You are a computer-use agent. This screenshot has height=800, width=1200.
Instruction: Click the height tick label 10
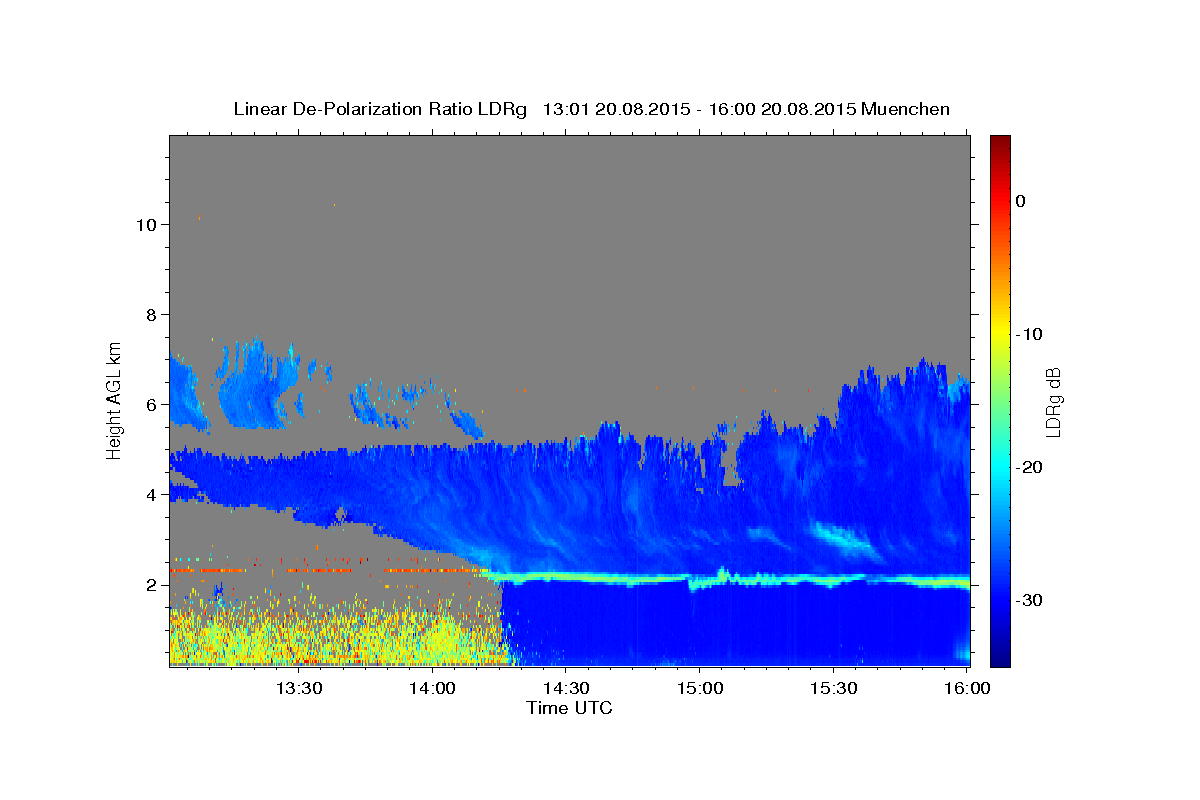point(145,224)
